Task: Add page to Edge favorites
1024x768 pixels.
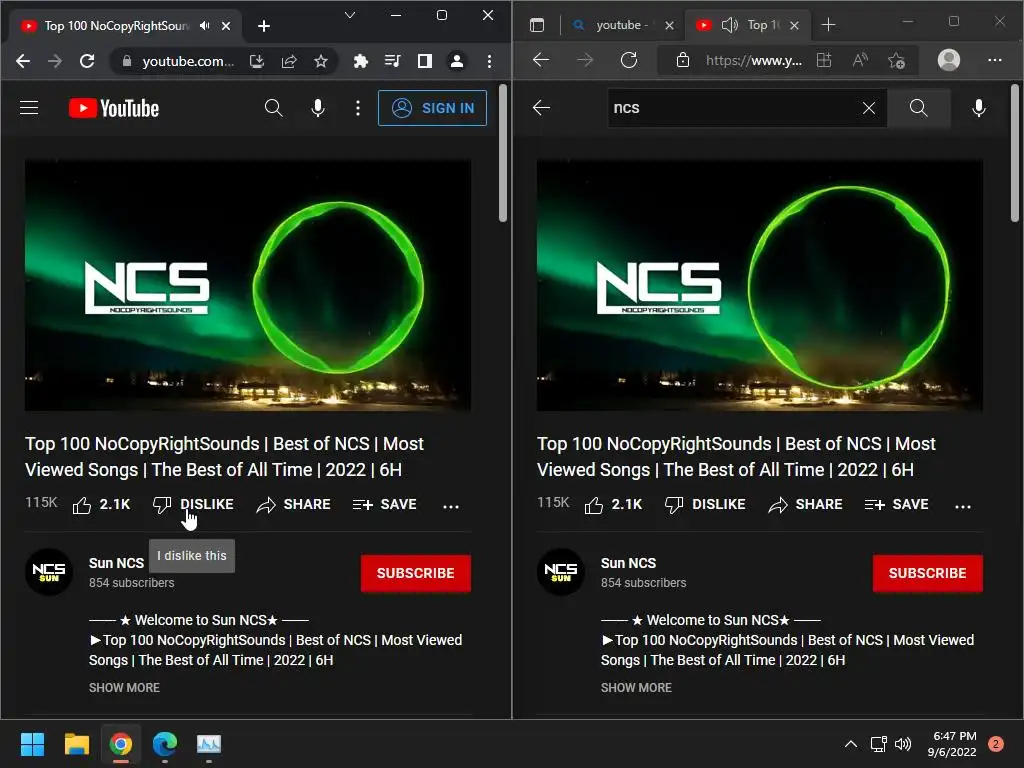Action: tap(897, 60)
